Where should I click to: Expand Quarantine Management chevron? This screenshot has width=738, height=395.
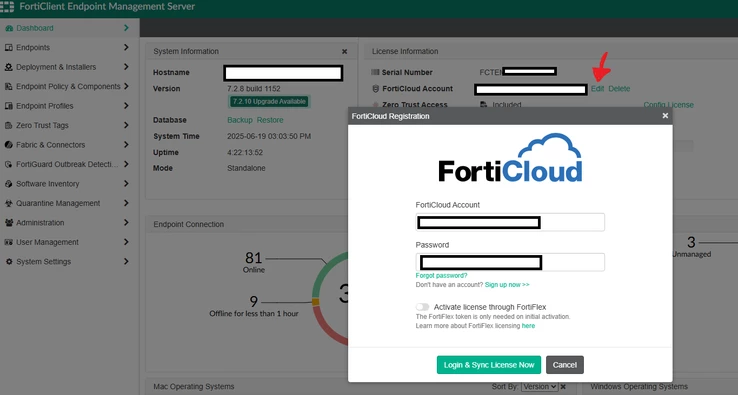pos(126,203)
